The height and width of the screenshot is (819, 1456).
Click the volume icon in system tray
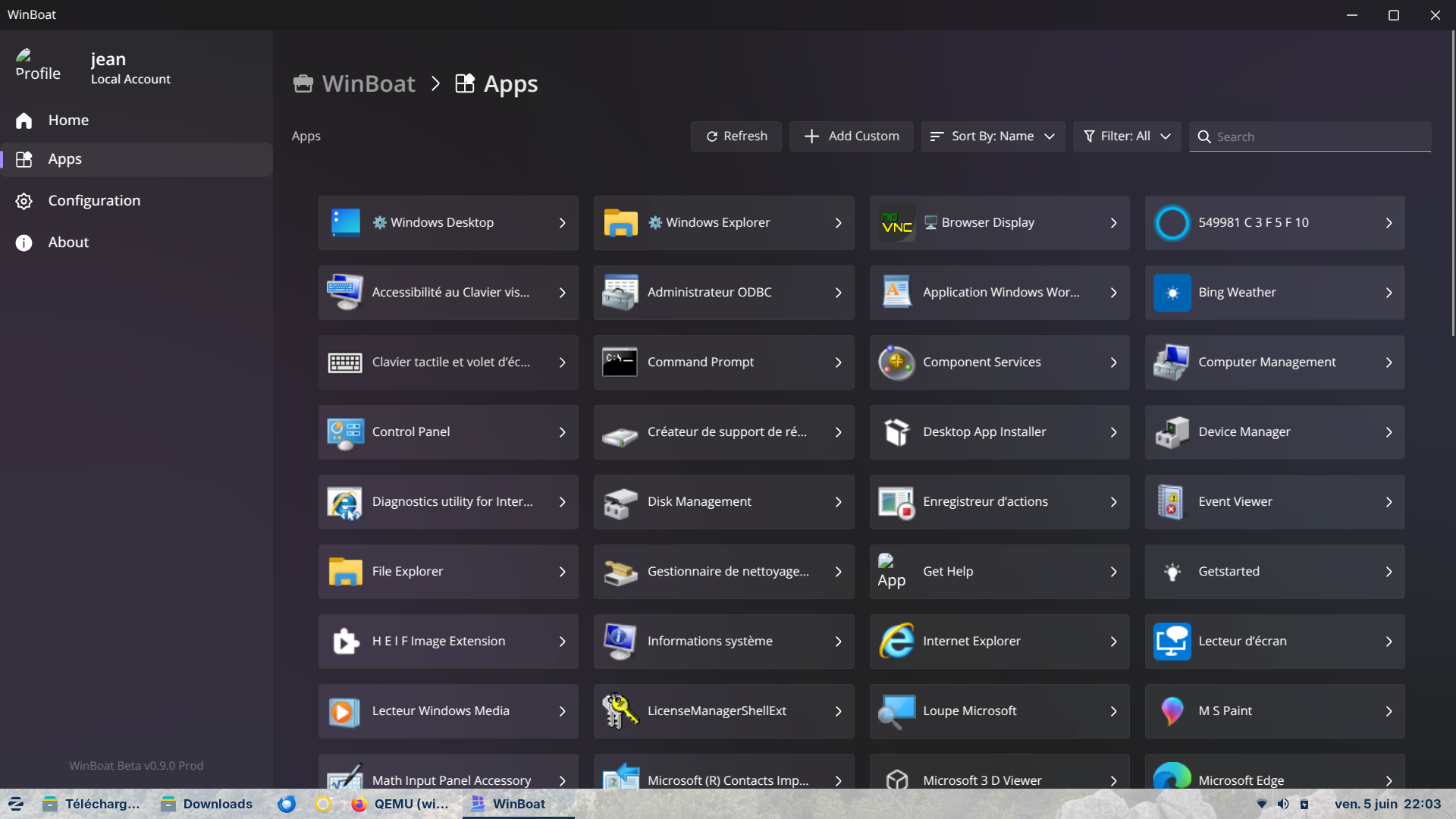tap(1283, 804)
